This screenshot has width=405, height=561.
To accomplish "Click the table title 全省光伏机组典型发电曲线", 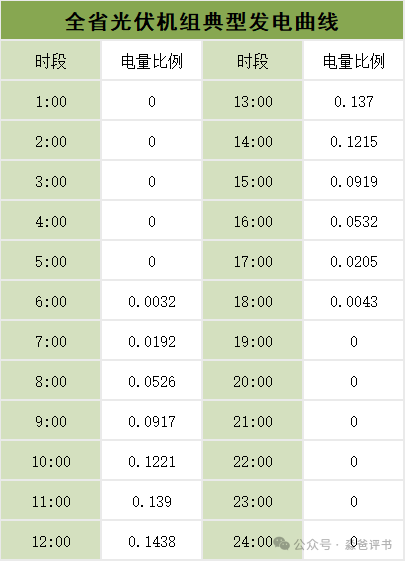I will click(x=202, y=22).
